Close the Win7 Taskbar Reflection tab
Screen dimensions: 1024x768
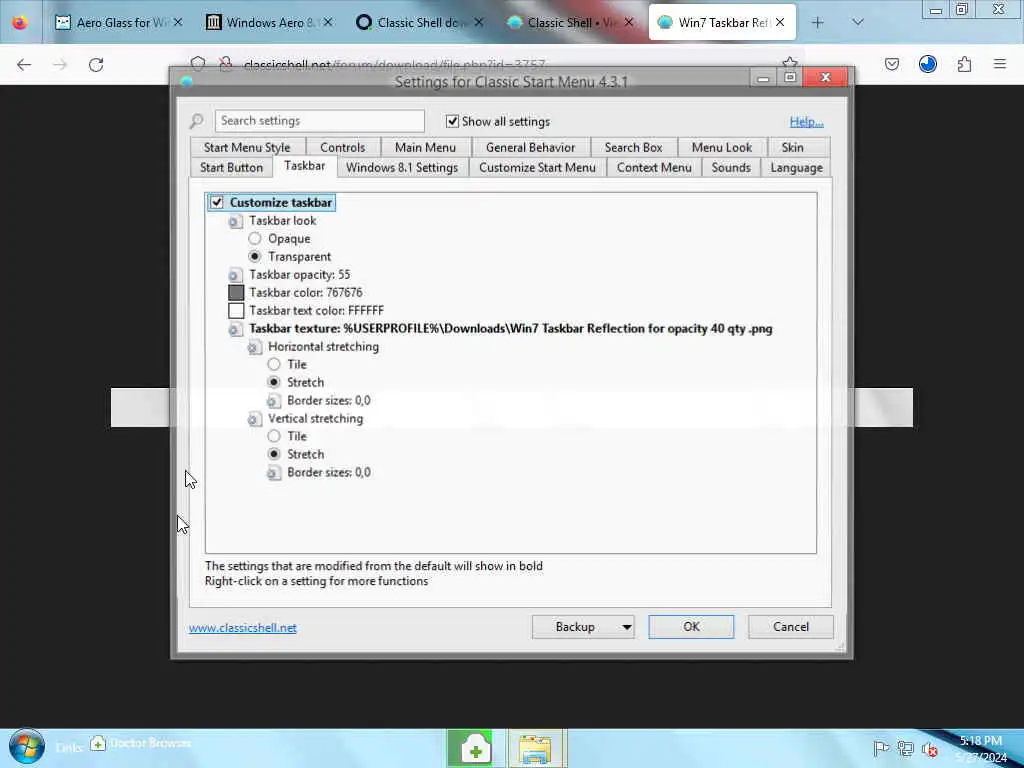780,22
